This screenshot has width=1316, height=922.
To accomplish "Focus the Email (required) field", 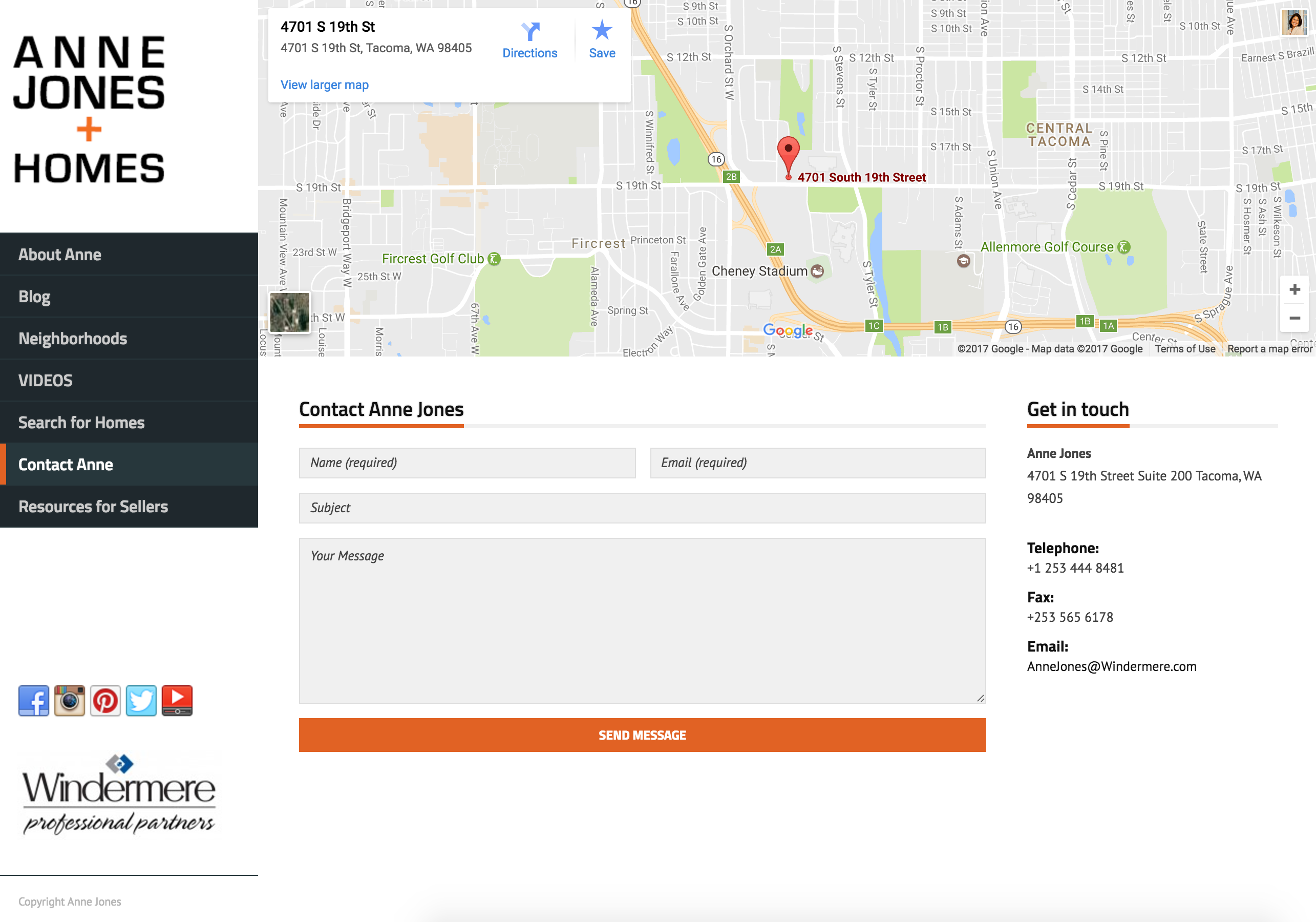I will (x=818, y=463).
